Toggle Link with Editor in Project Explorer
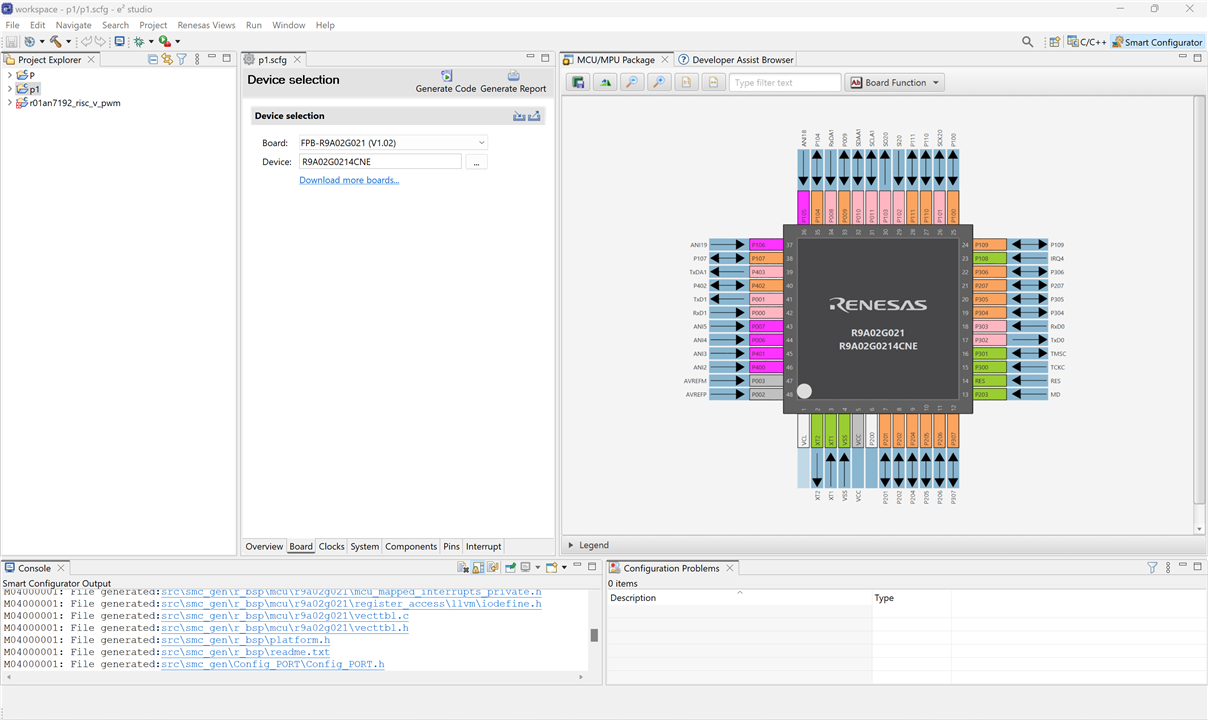The height and width of the screenshot is (720, 1208). click(167, 60)
